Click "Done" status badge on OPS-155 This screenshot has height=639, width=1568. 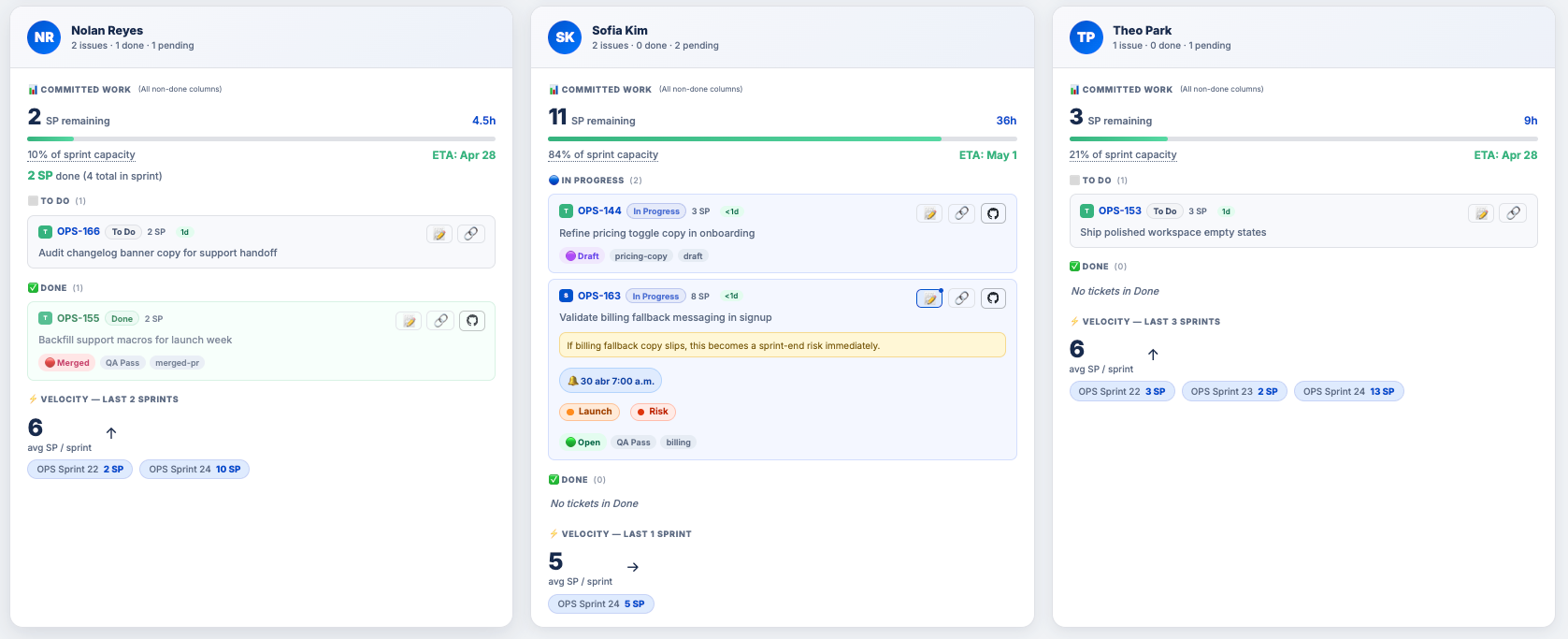click(x=122, y=319)
